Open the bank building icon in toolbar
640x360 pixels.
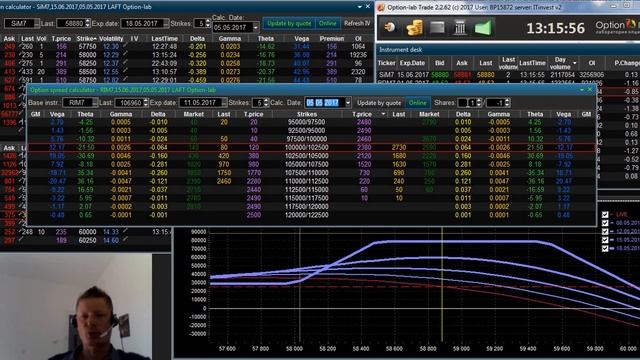pos(460,28)
